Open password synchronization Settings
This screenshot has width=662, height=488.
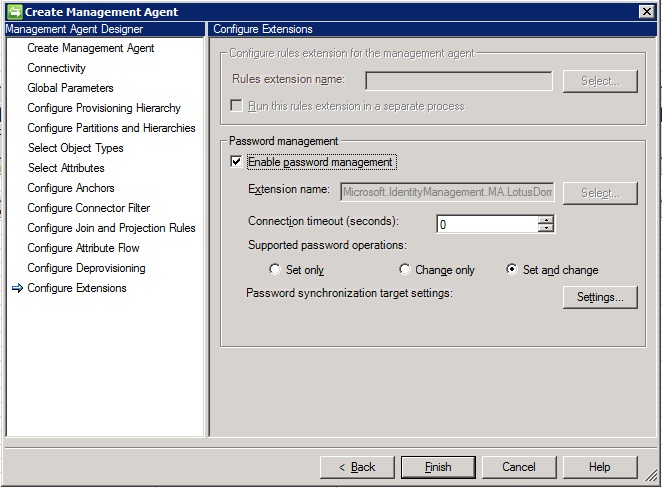click(x=600, y=297)
